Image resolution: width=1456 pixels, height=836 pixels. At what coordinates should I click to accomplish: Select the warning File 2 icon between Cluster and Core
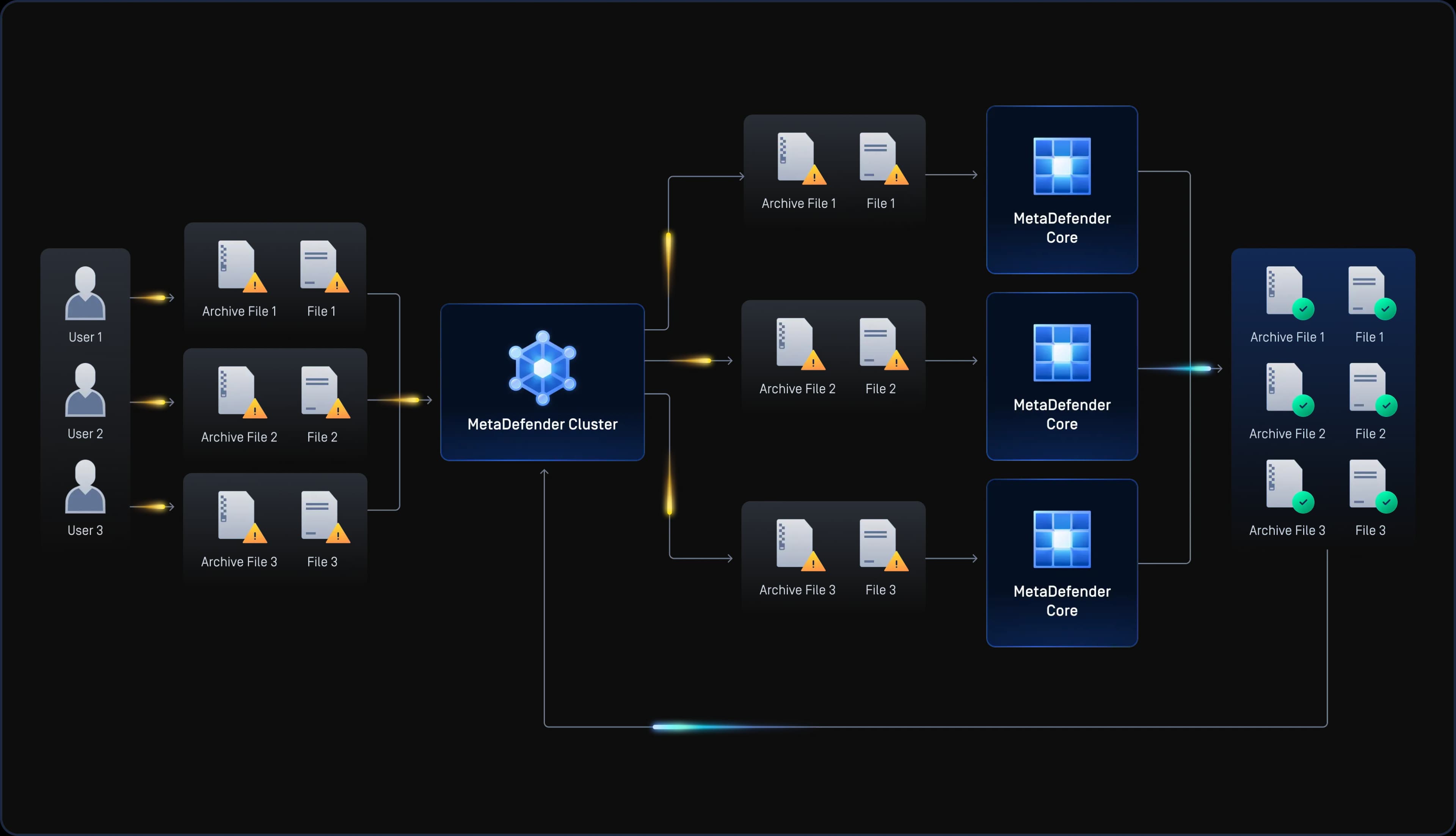(x=884, y=344)
